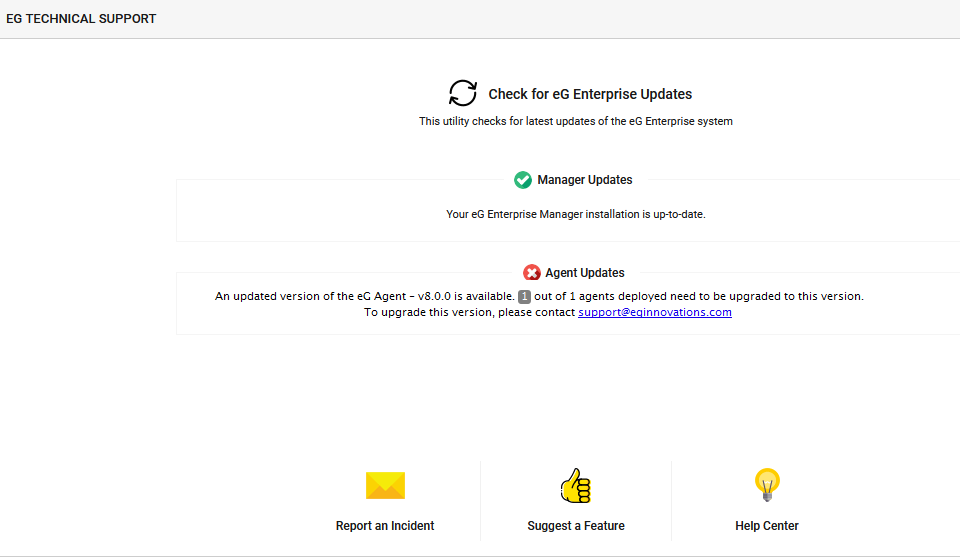Click the utility description text under the heading

(x=576, y=121)
